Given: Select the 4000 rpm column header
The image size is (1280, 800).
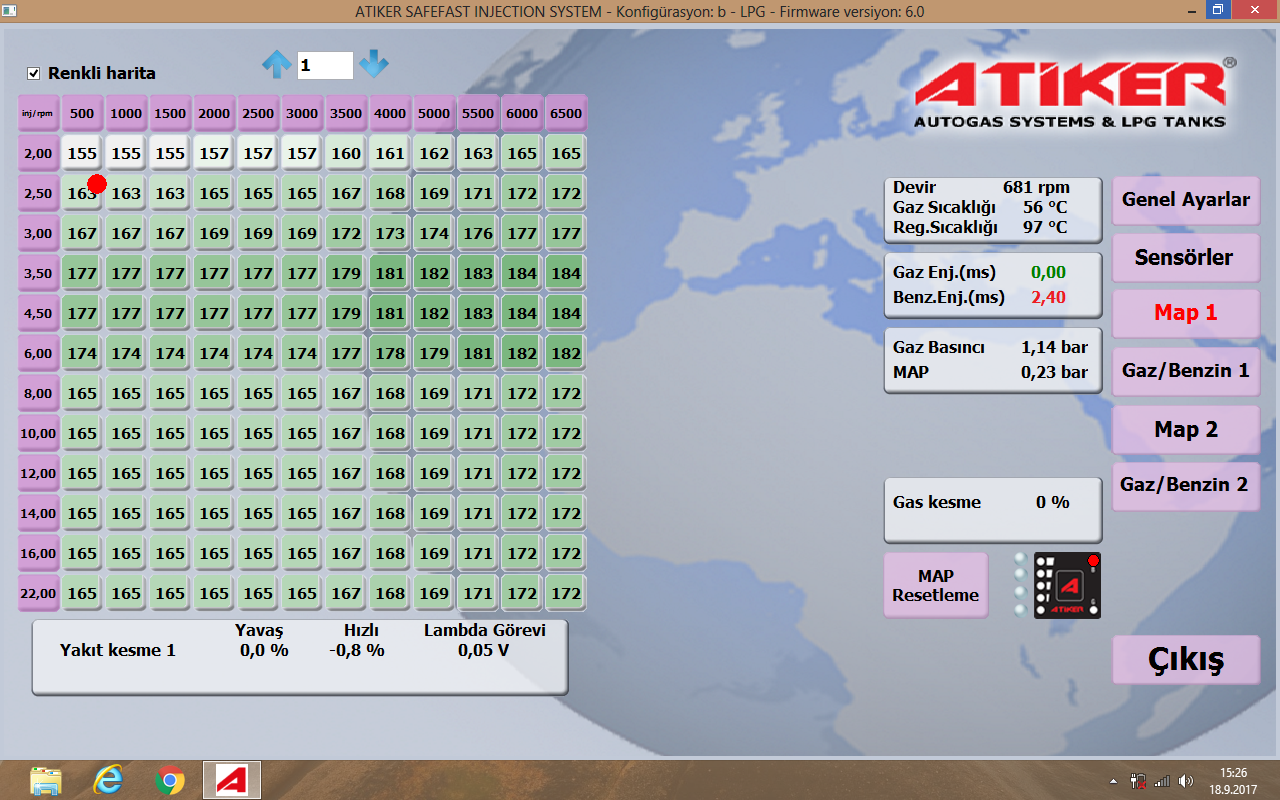Looking at the screenshot, I should tap(390, 113).
